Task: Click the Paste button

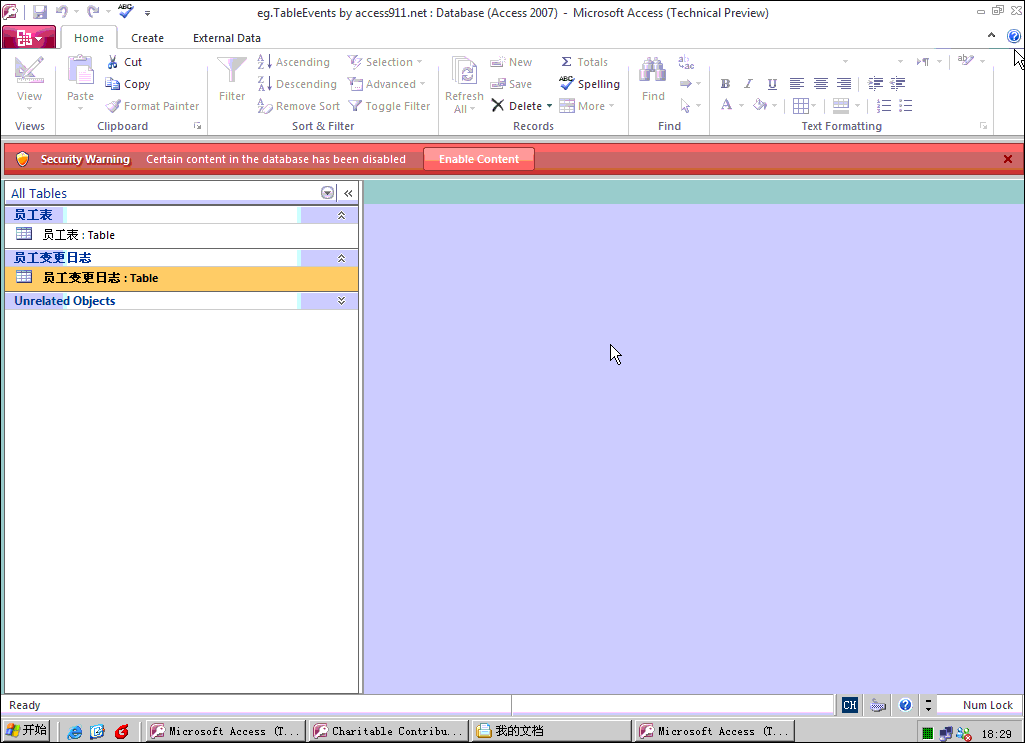Action: point(80,82)
